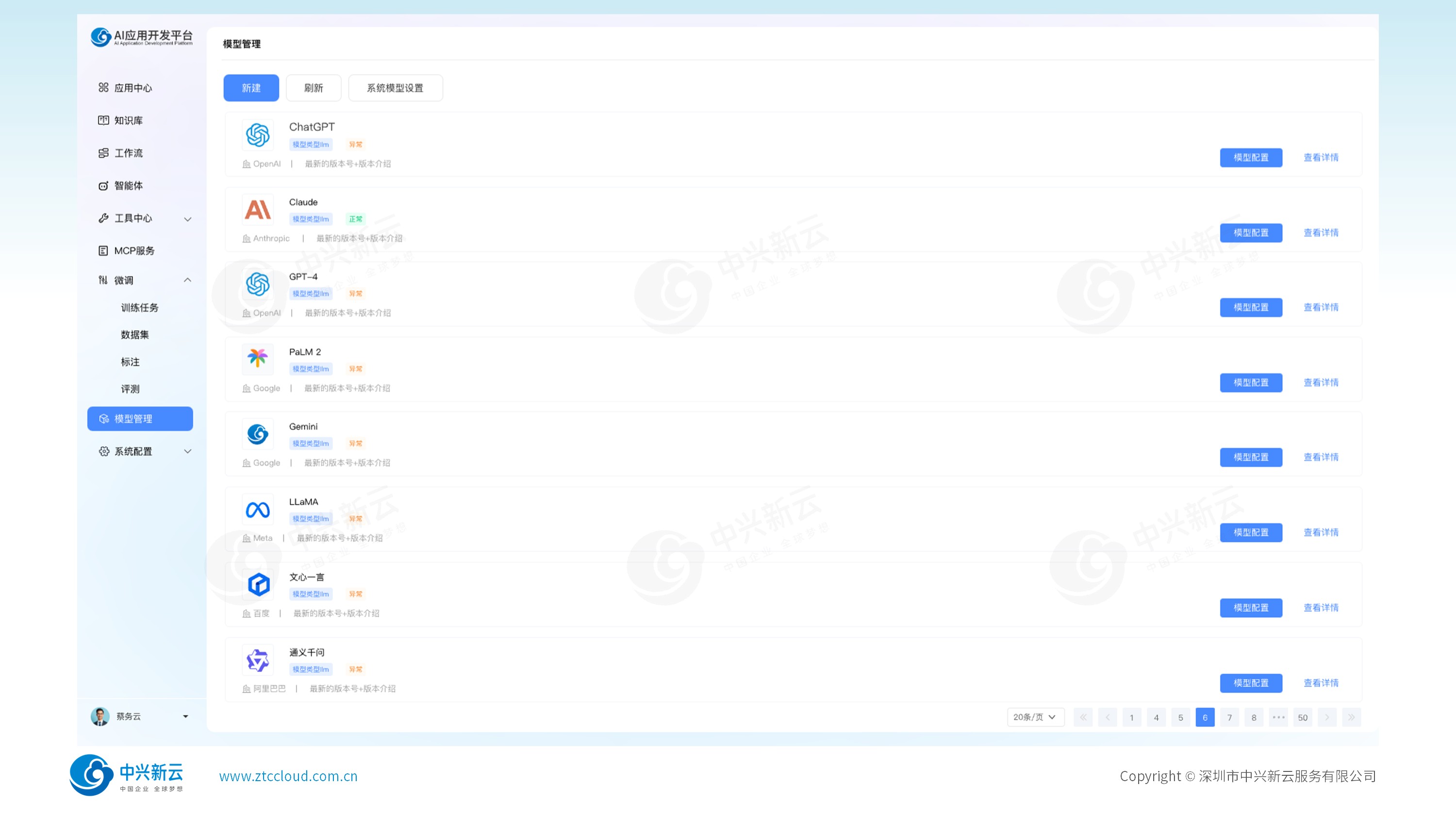Click the 智能体 robot icon
This screenshot has width=1456, height=819.
103,186
